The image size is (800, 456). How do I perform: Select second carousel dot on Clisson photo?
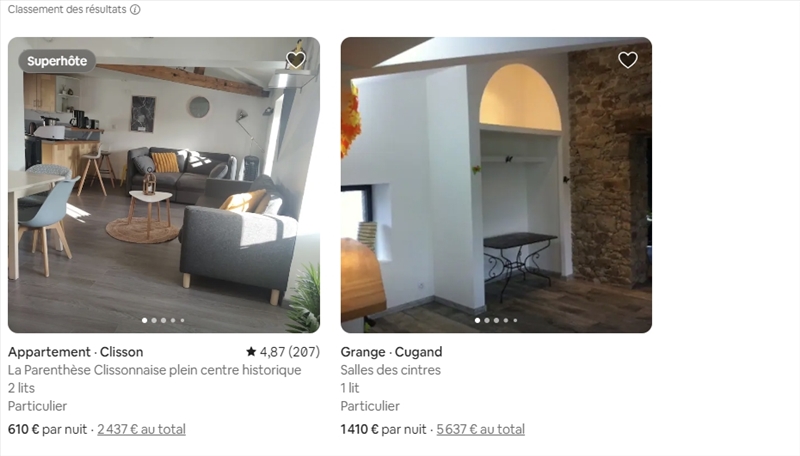point(154,320)
